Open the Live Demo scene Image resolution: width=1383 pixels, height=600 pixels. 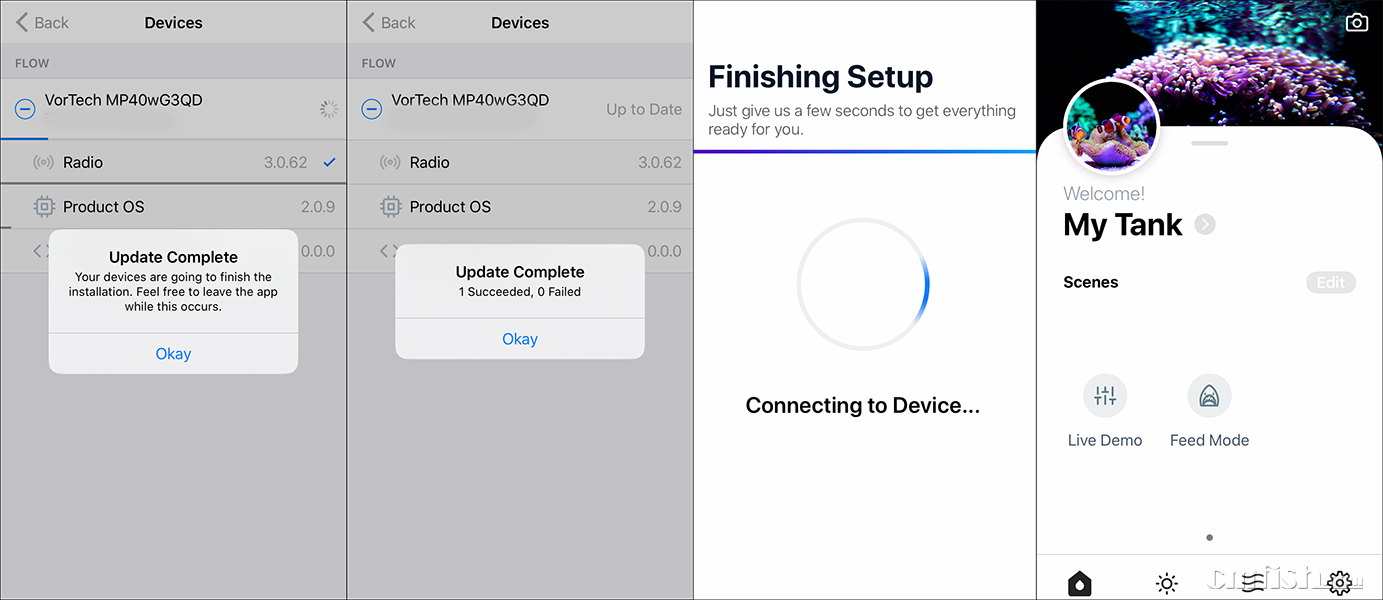[1105, 396]
